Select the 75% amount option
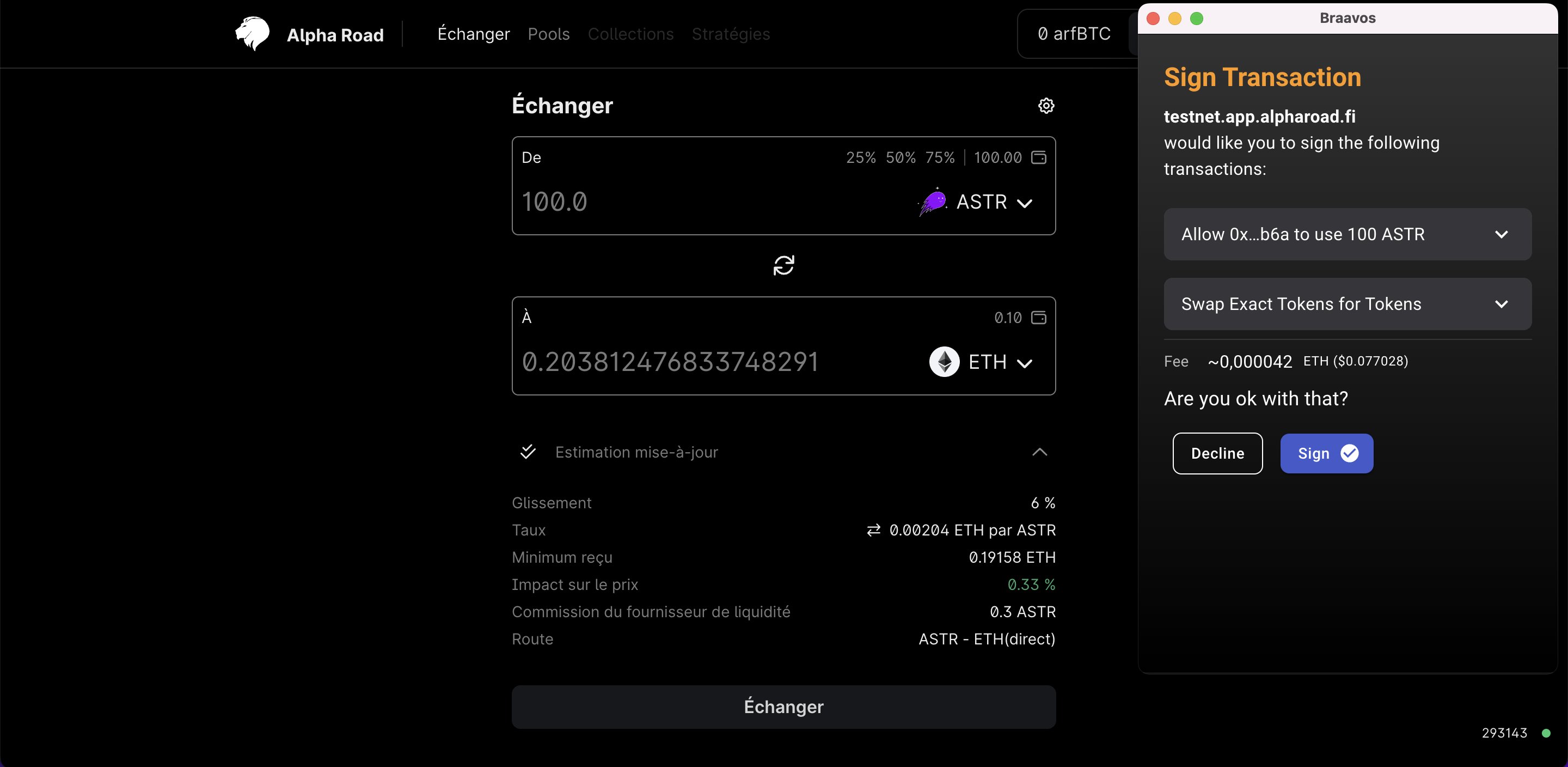Viewport: 1568px width, 767px height. click(x=940, y=158)
